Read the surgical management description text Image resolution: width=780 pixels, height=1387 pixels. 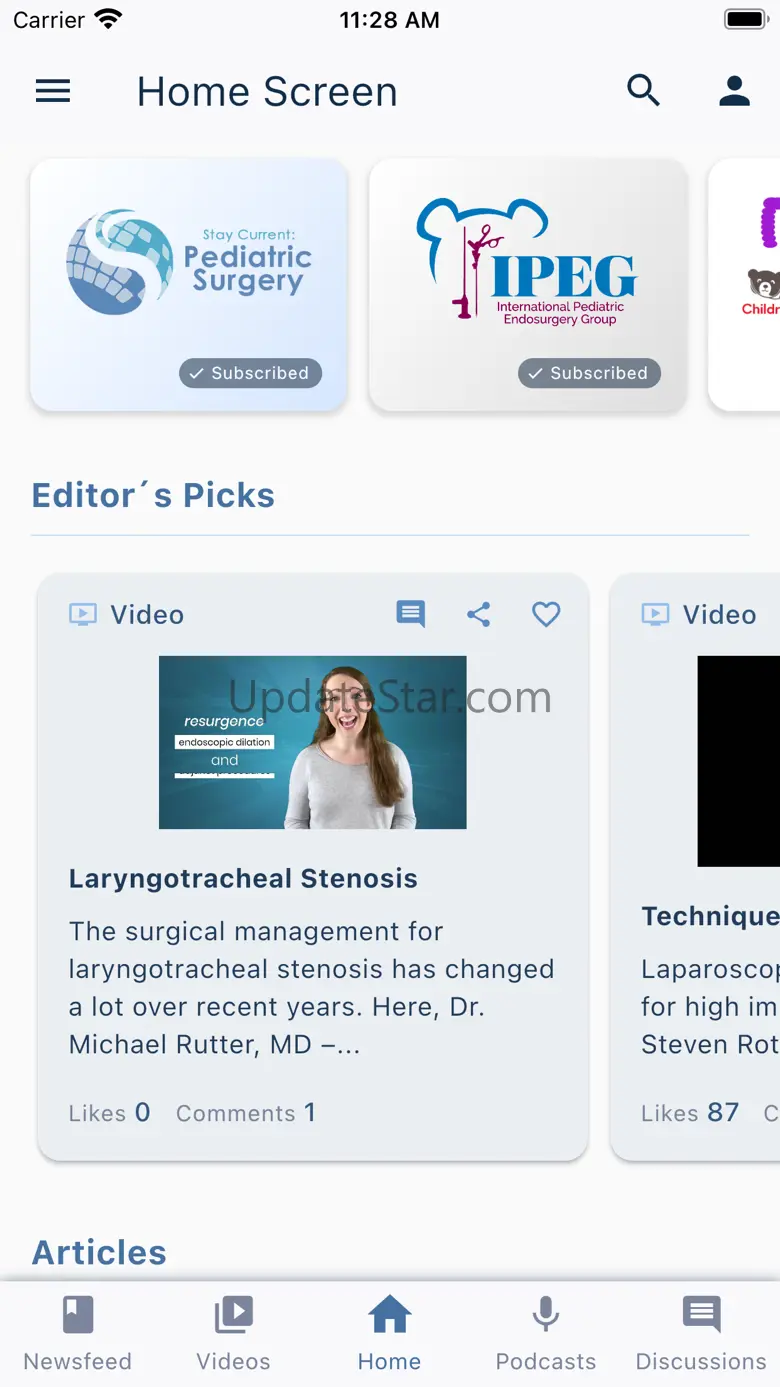point(312,988)
